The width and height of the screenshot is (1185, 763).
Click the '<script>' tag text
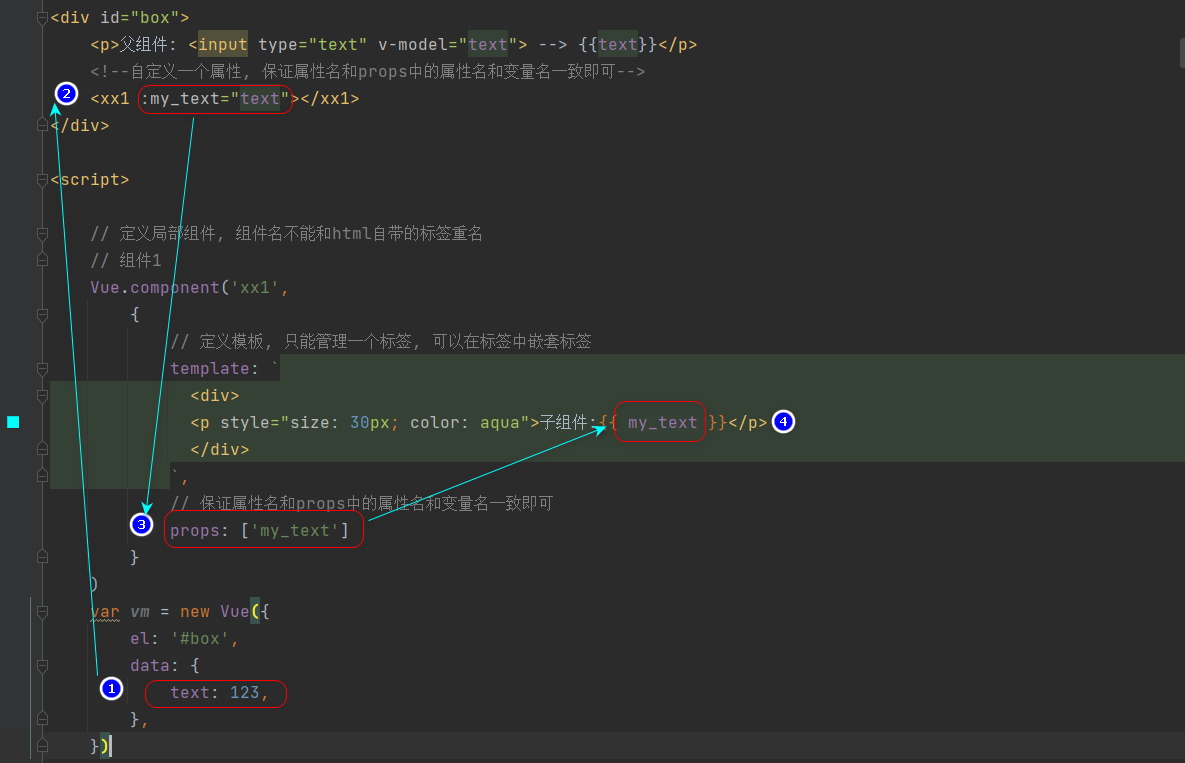click(x=90, y=180)
